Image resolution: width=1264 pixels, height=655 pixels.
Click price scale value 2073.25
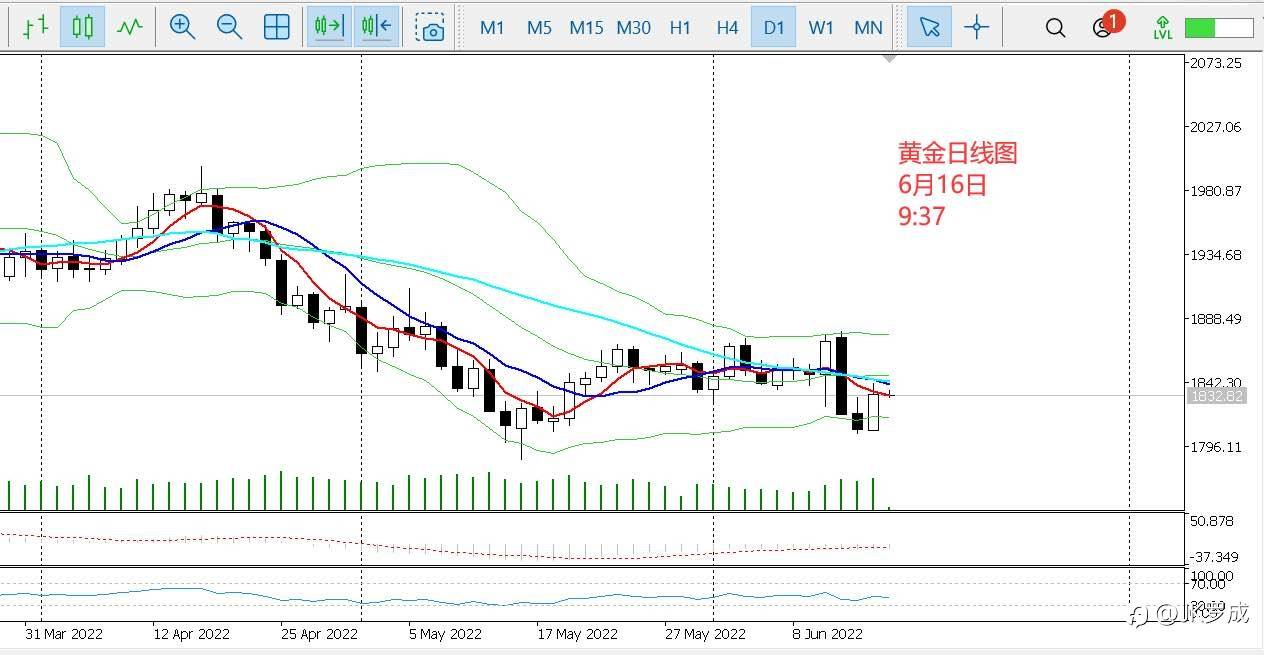coord(1215,63)
